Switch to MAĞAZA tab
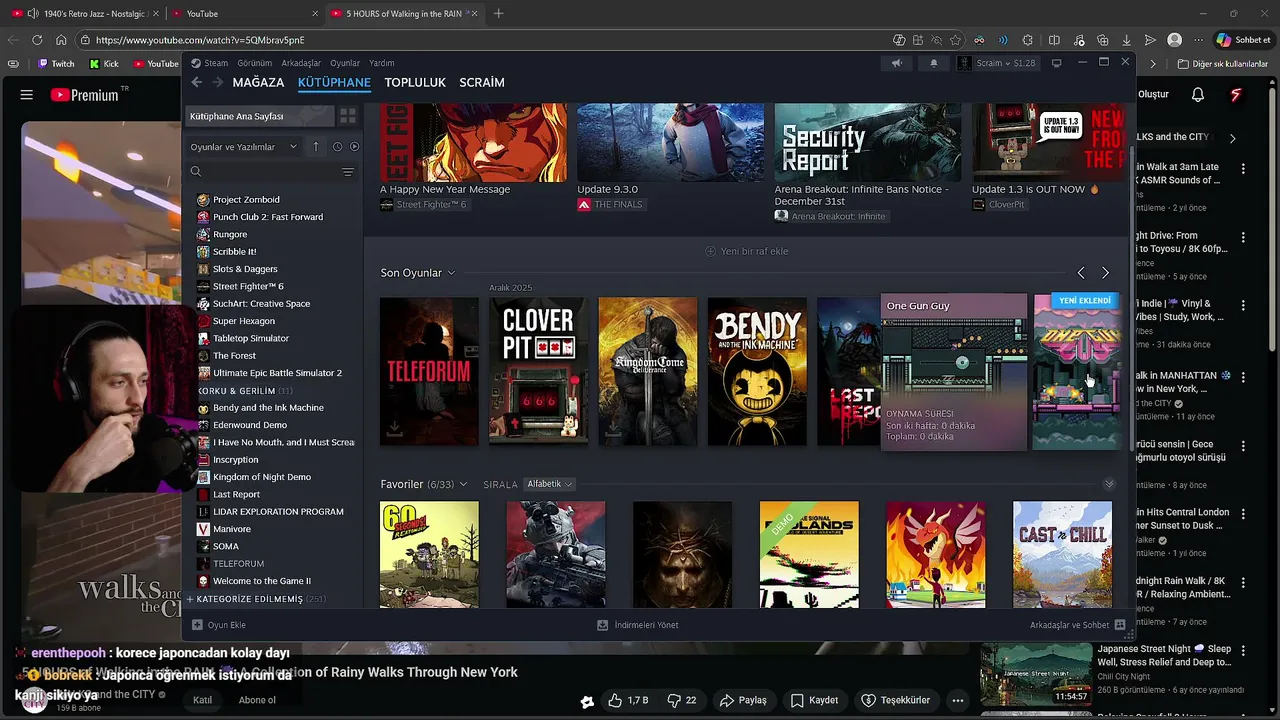This screenshot has height=720, width=1280. click(x=258, y=82)
